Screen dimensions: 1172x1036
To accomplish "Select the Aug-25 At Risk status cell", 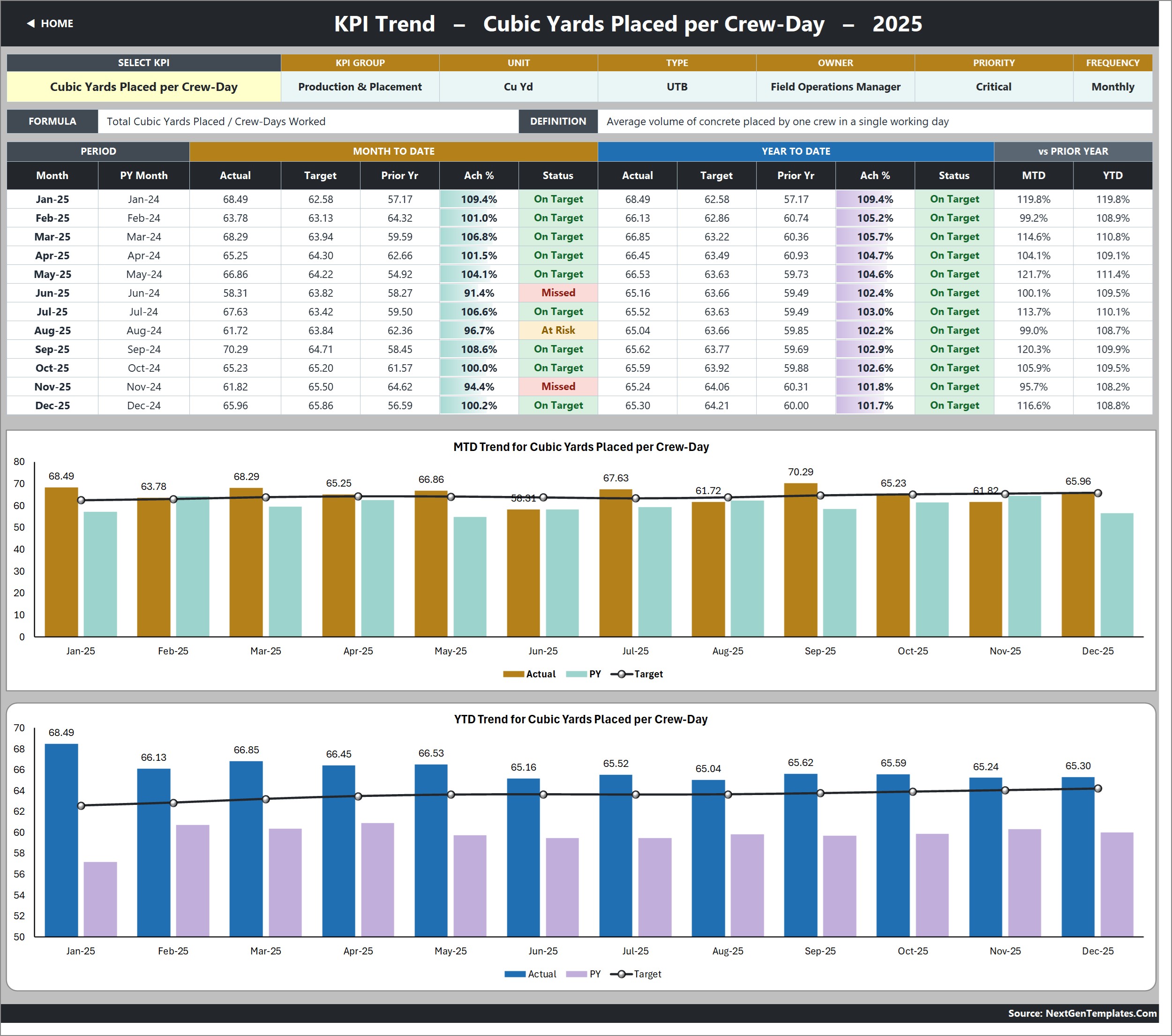I will (x=558, y=330).
